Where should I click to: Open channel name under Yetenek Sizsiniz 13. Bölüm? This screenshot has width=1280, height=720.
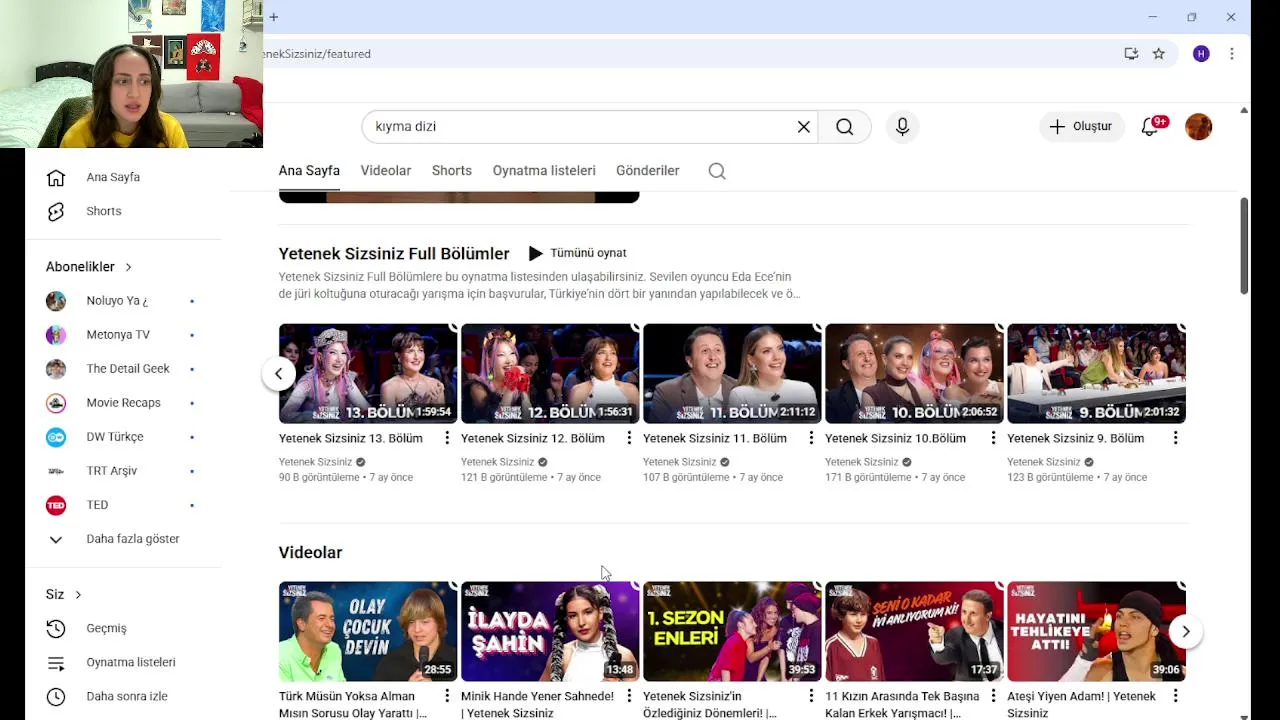pyautogui.click(x=315, y=462)
